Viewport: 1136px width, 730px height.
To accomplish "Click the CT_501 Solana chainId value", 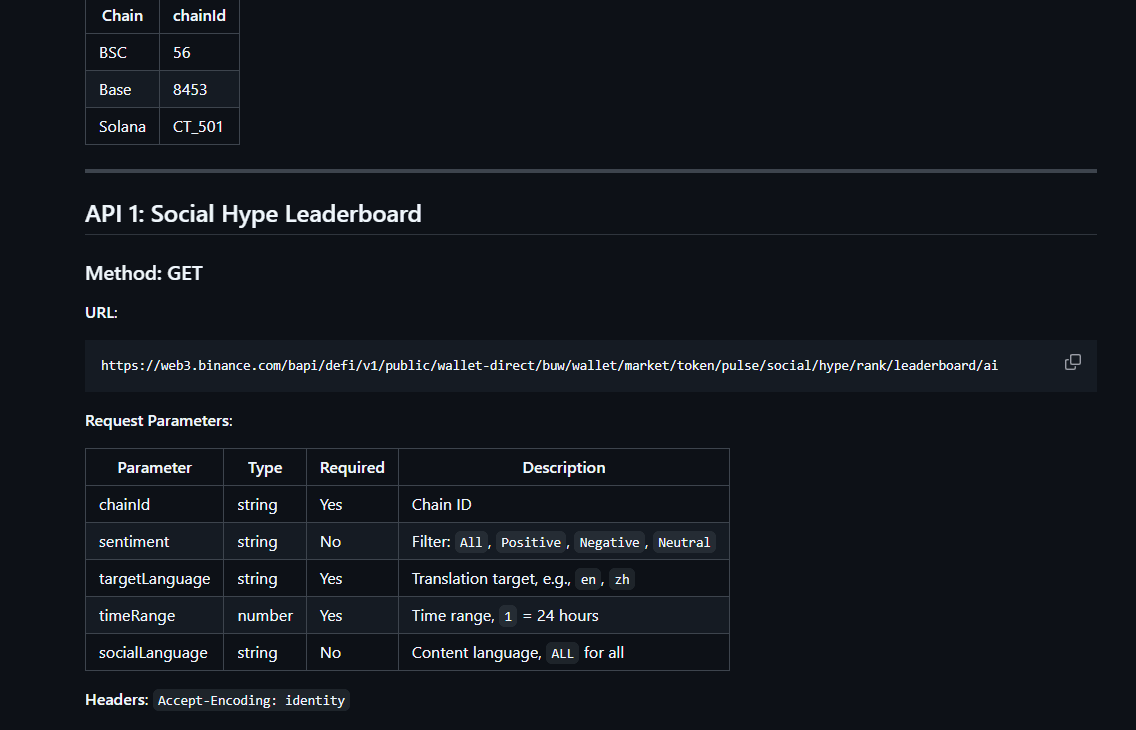I will [x=198, y=126].
